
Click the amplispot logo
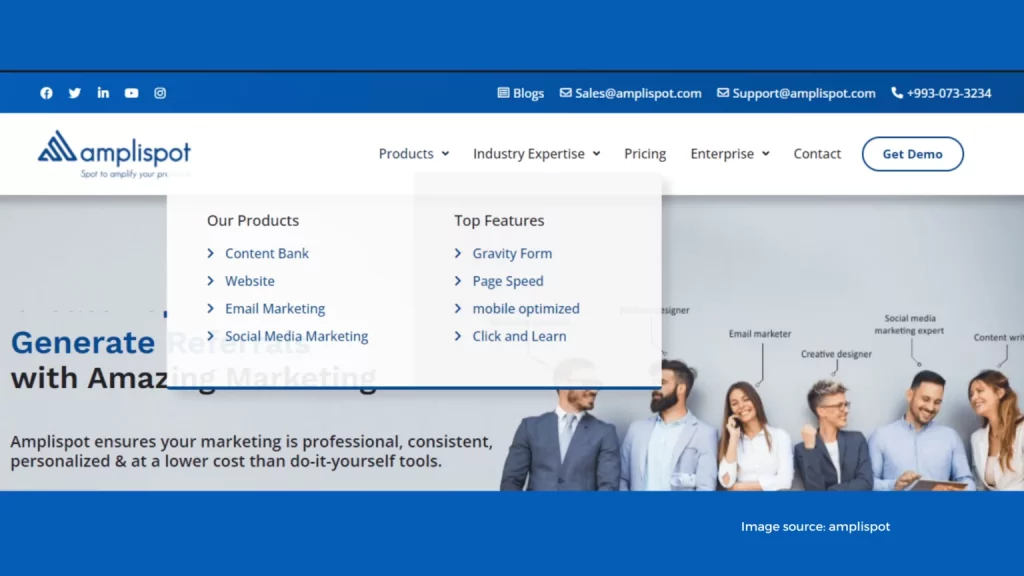[114, 153]
